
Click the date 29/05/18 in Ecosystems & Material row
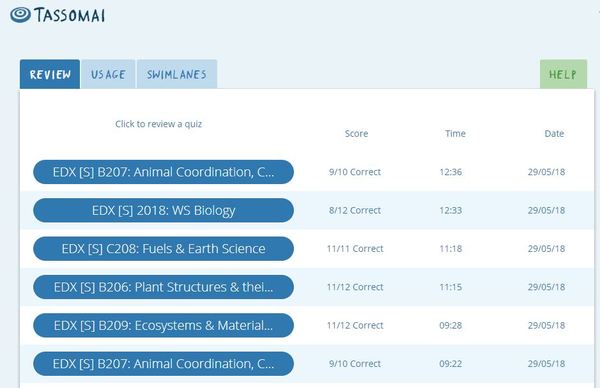546,325
